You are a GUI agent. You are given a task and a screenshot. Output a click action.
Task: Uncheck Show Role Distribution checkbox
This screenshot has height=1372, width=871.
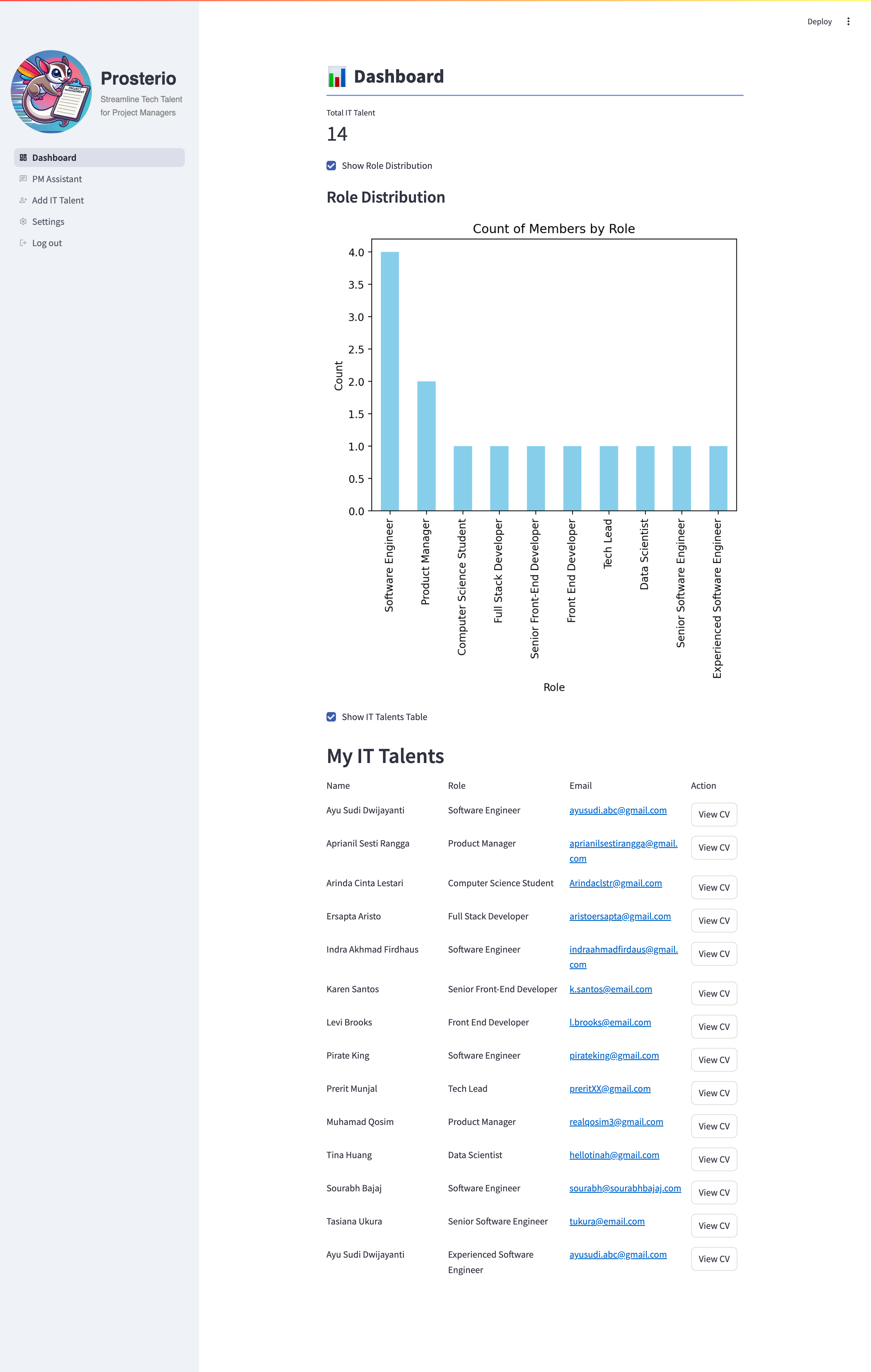point(331,166)
